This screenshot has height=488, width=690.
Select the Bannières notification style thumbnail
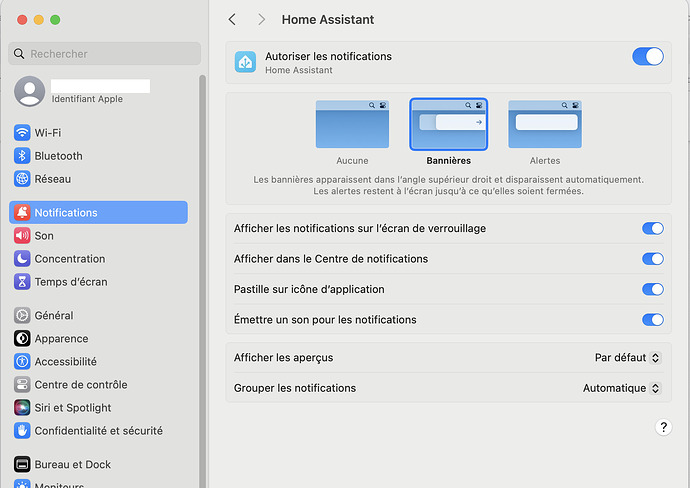click(x=448, y=124)
